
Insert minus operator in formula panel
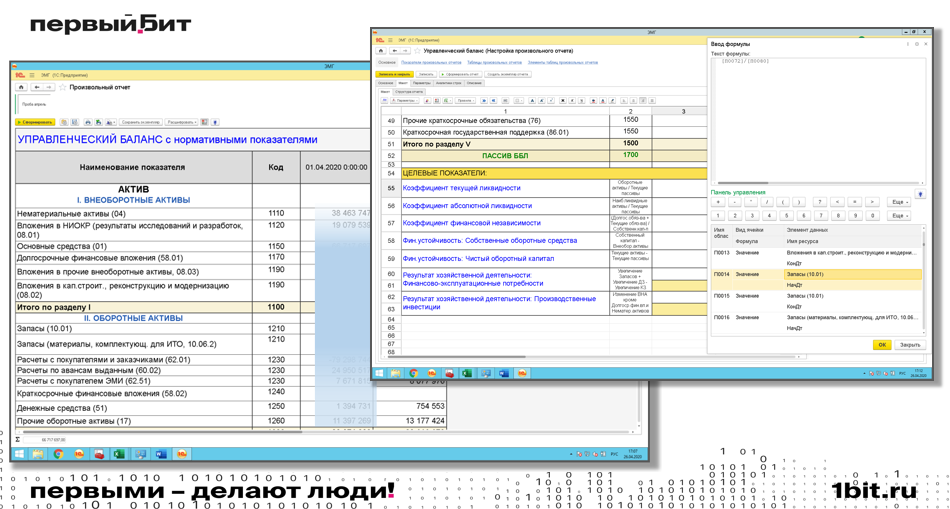[734, 202]
